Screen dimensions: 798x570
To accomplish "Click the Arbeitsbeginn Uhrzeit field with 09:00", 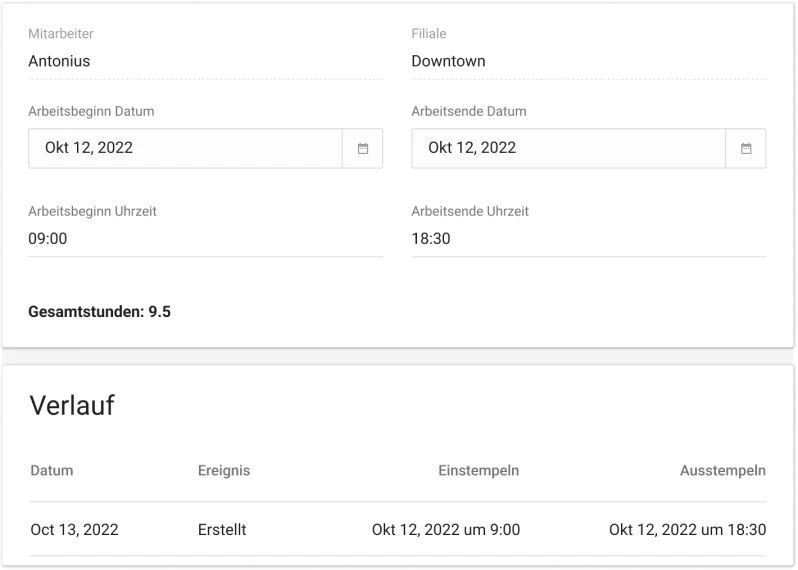I will (x=204, y=239).
